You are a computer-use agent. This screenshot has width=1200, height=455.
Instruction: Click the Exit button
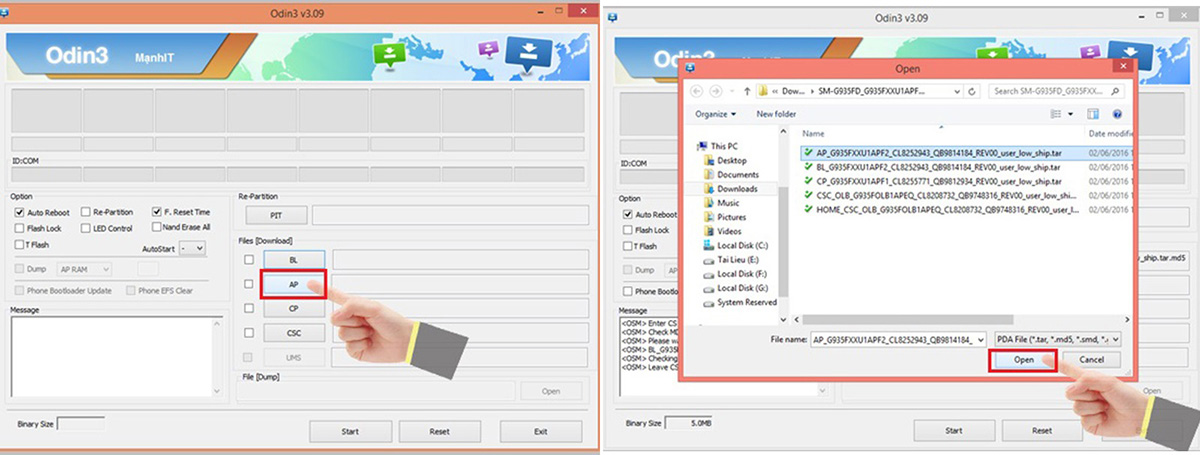point(540,431)
